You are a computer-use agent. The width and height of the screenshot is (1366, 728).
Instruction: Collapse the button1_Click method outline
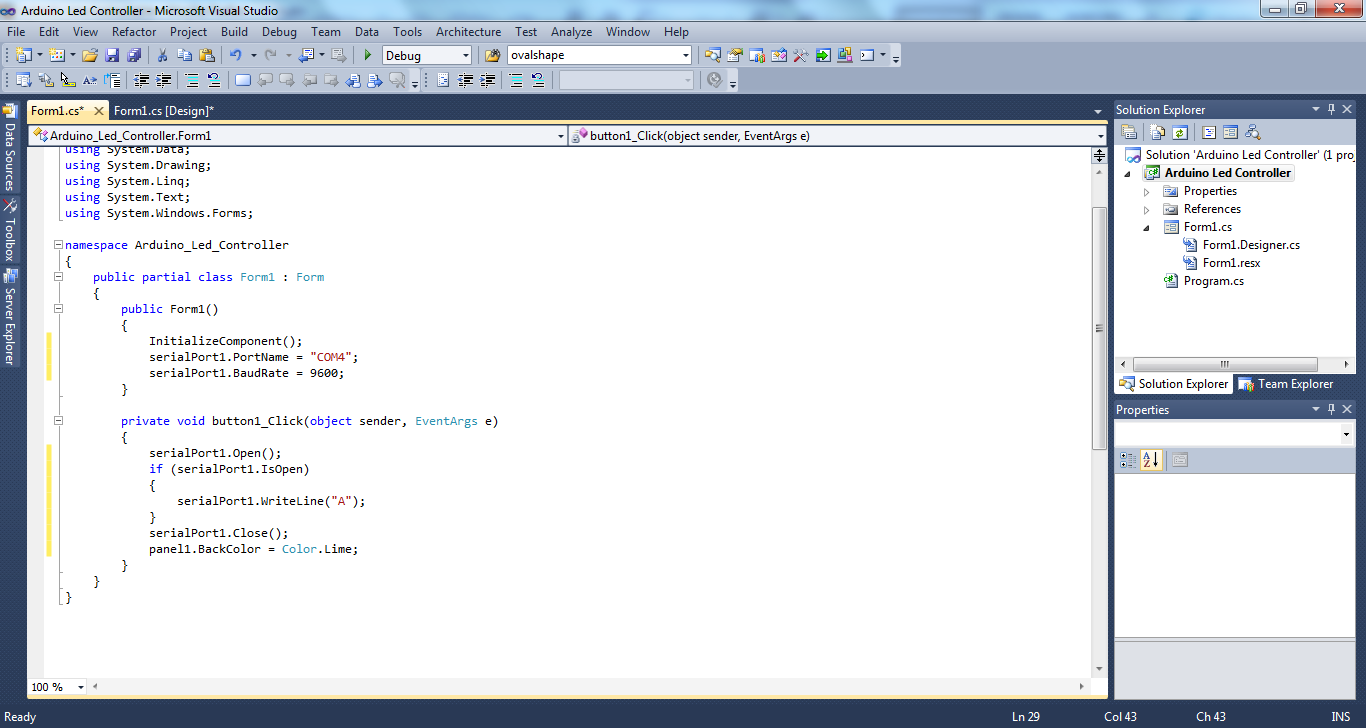click(x=58, y=421)
